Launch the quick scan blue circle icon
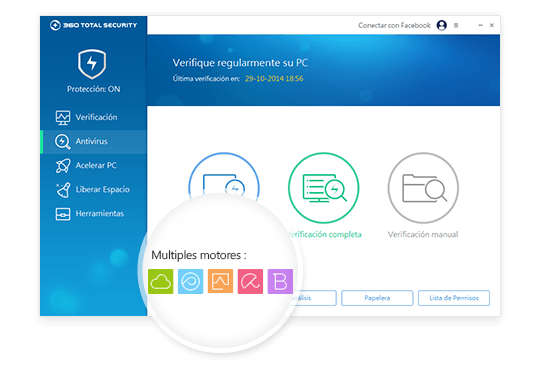Viewport: 540px width, 365px height. [x=224, y=177]
